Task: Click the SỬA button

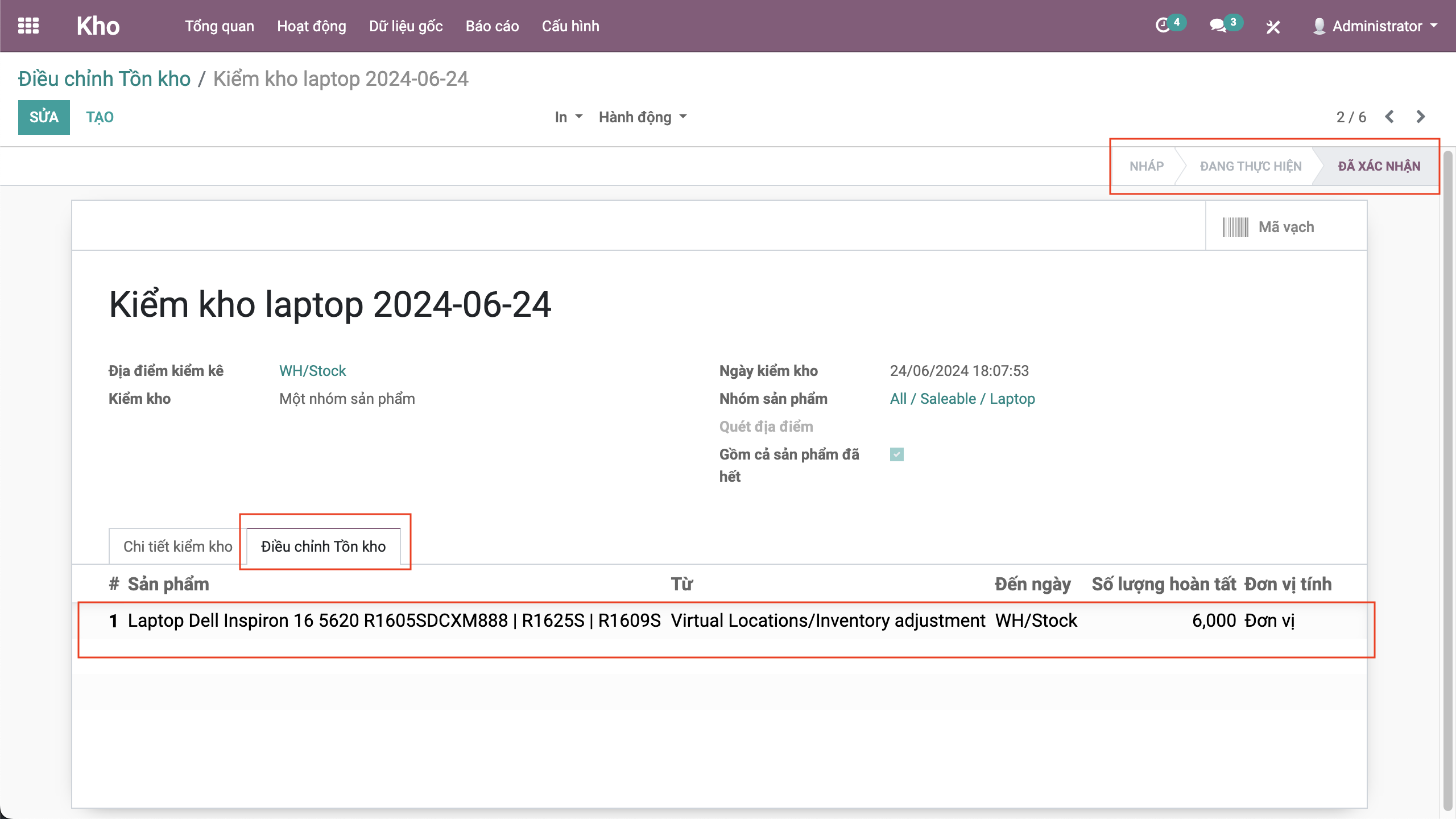Action: 44,117
